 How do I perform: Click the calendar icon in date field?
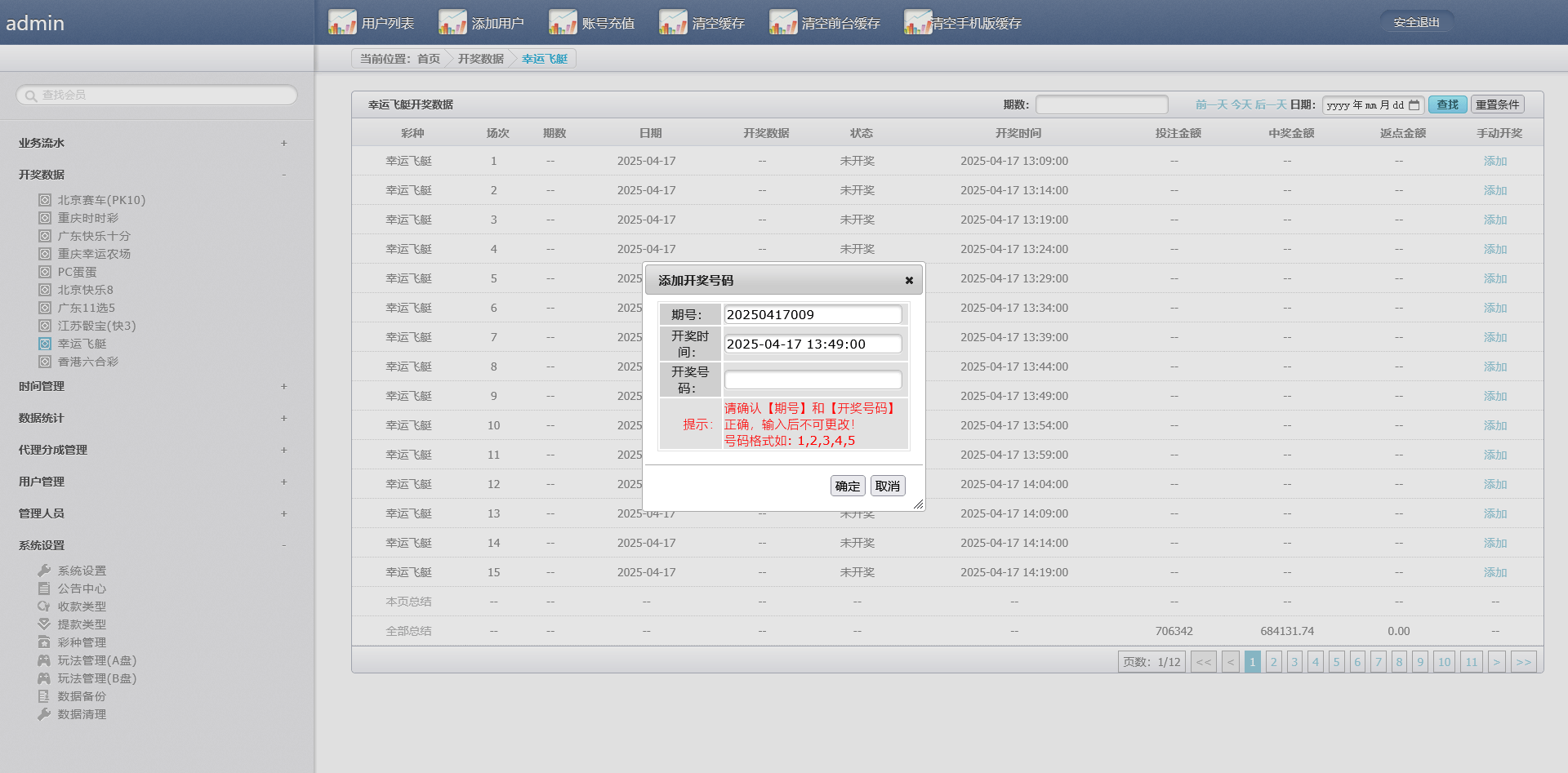click(x=1414, y=104)
